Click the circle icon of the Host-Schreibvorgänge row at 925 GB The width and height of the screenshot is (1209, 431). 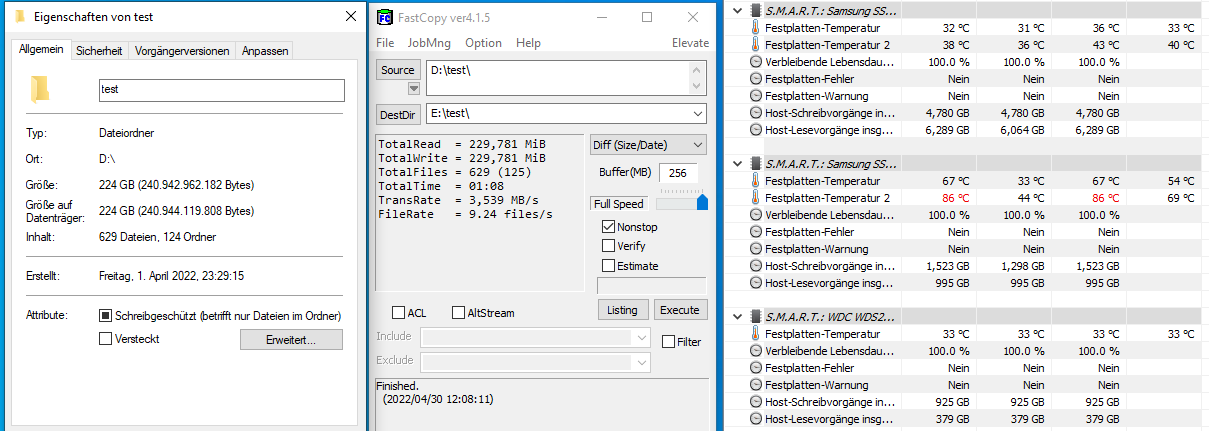pos(755,402)
